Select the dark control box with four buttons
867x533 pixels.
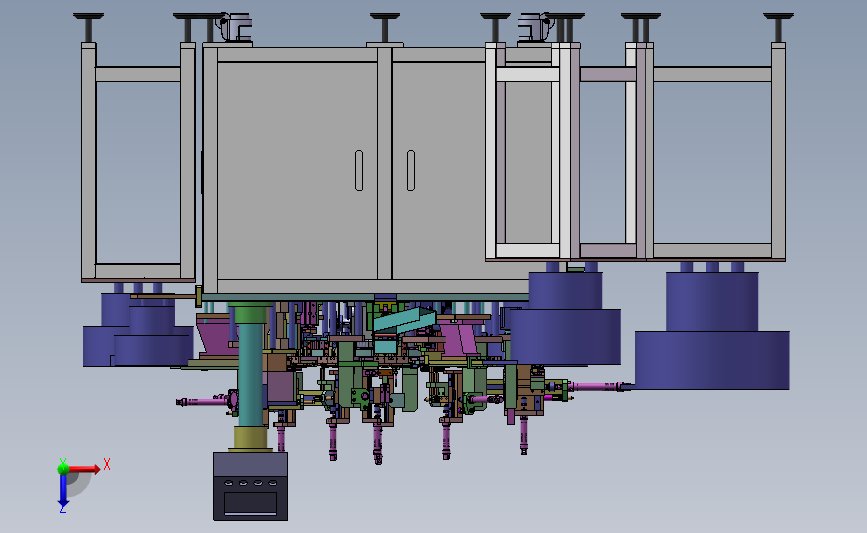click(250, 486)
